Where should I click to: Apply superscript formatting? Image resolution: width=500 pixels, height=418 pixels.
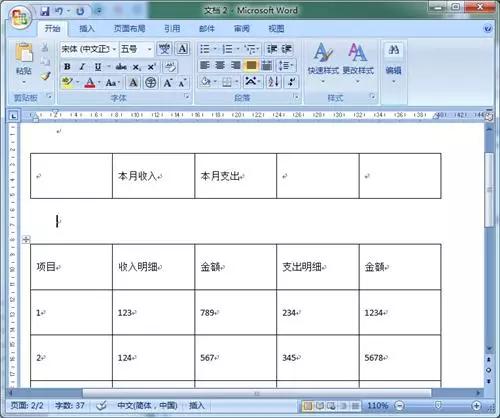152,67
